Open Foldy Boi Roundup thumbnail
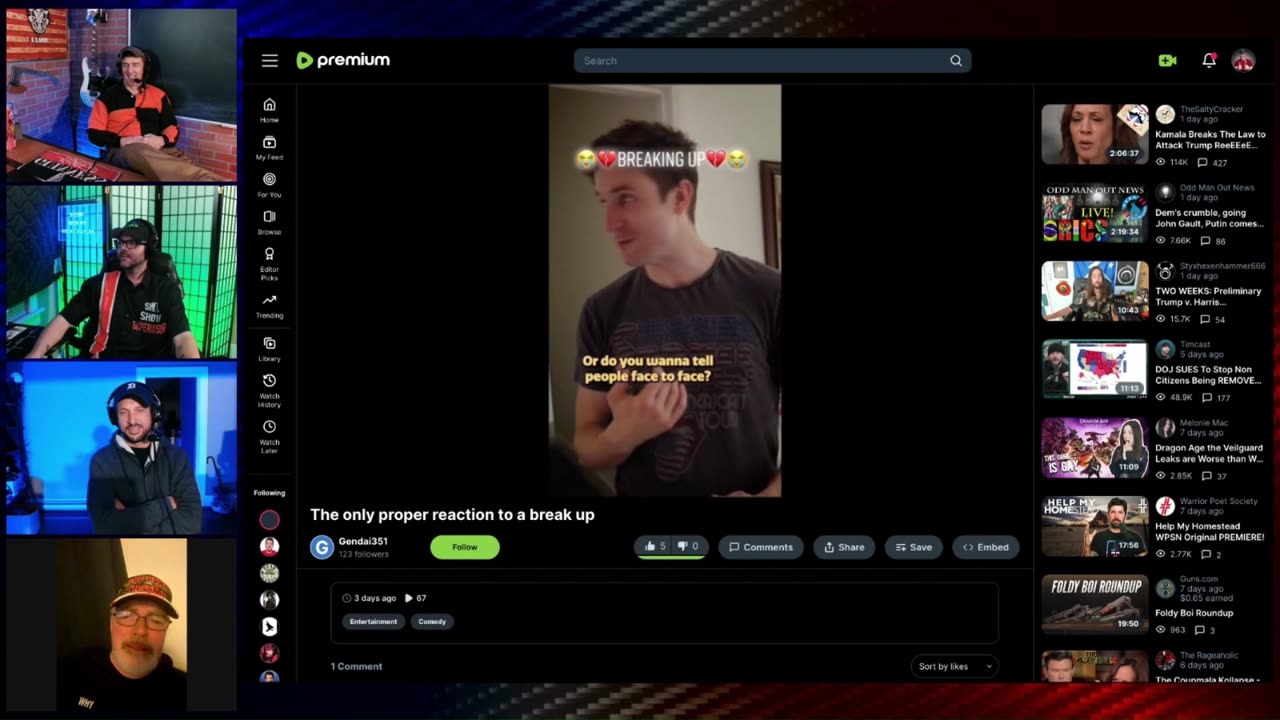This screenshot has height=720, width=1280. pos(1095,604)
